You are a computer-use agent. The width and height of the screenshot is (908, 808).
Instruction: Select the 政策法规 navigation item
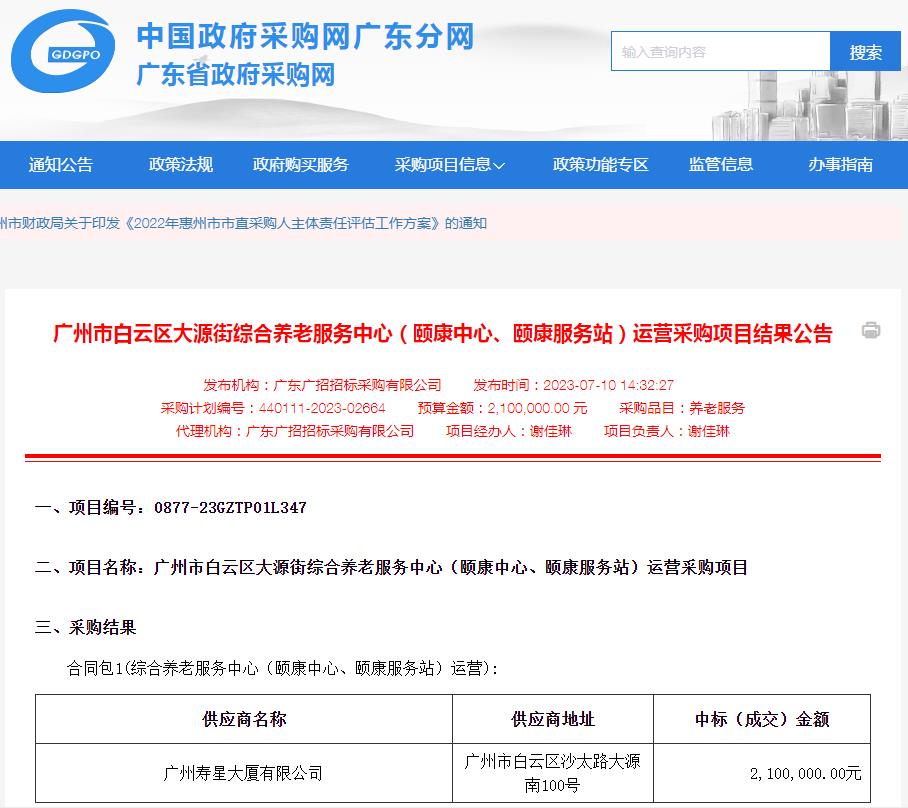[181, 165]
